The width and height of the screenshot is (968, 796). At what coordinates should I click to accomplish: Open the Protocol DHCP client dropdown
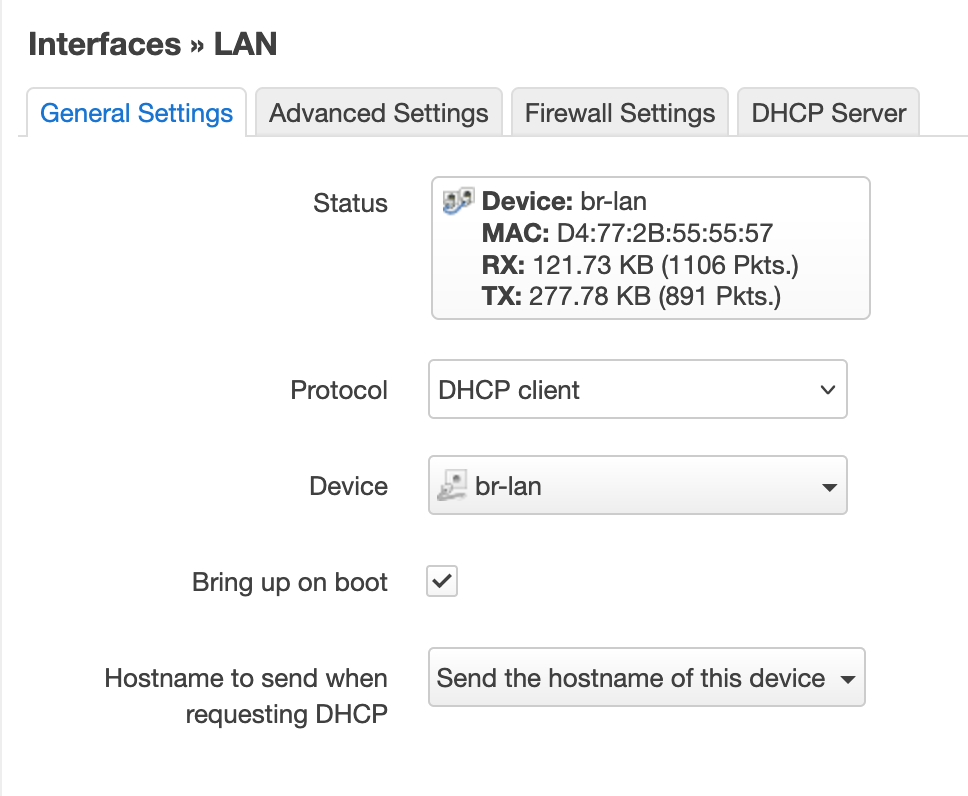(x=638, y=389)
